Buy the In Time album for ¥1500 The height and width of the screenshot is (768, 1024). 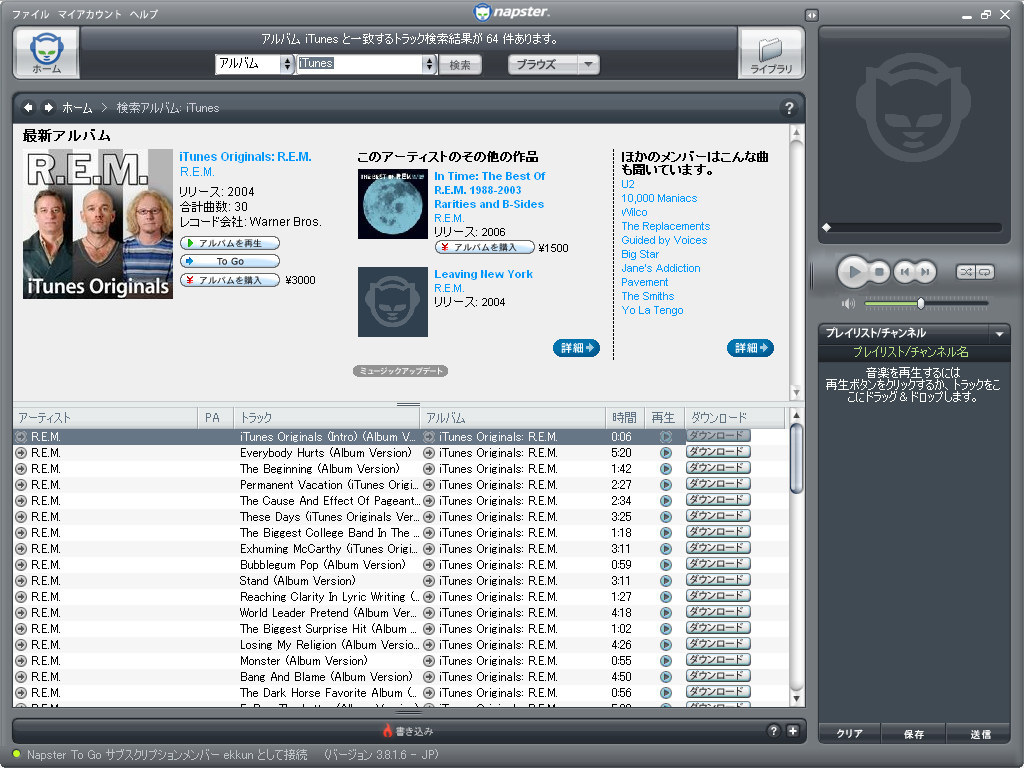click(485, 248)
